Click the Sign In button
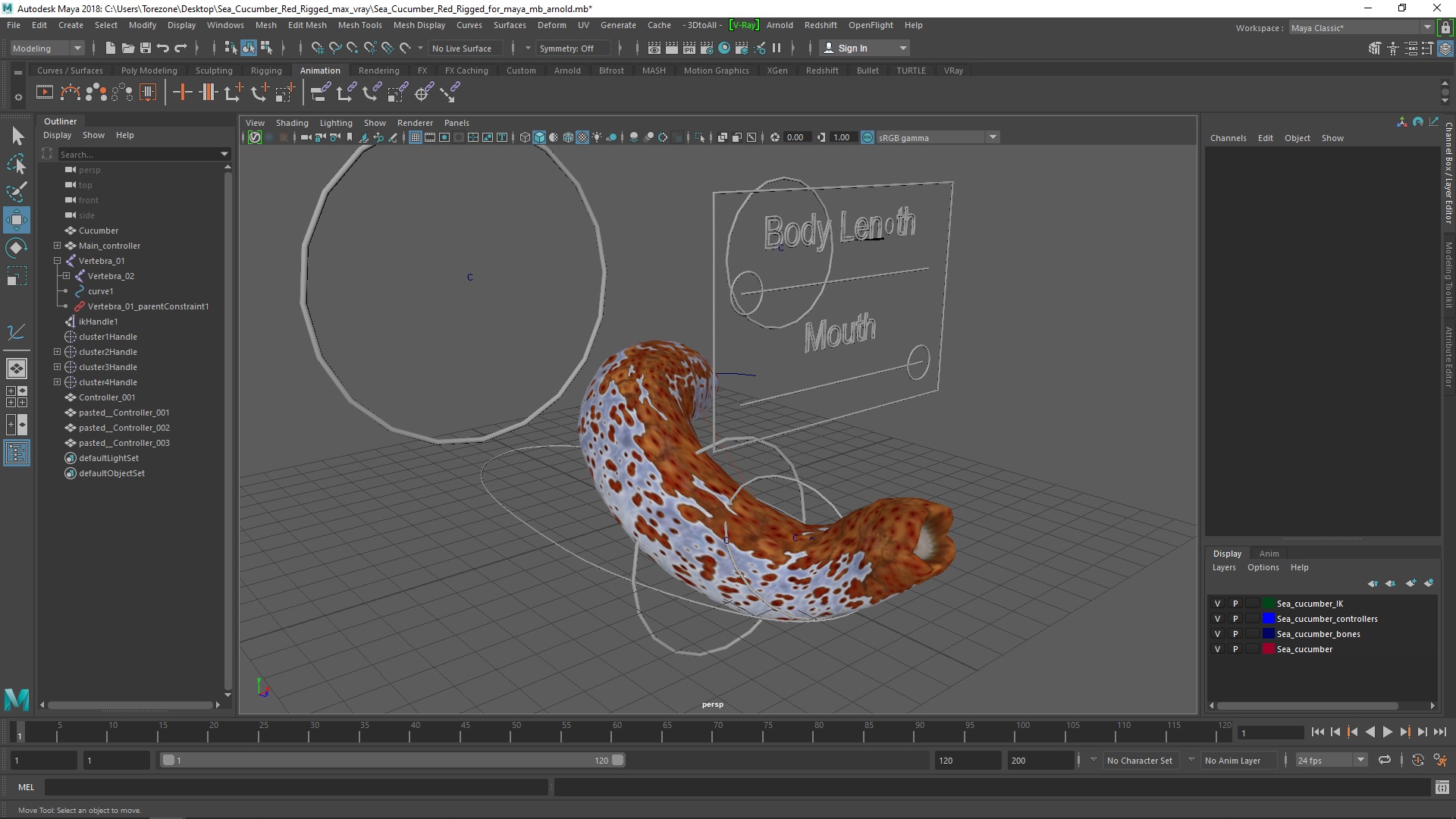The height and width of the screenshot is (819, 1456). point(864,48)
